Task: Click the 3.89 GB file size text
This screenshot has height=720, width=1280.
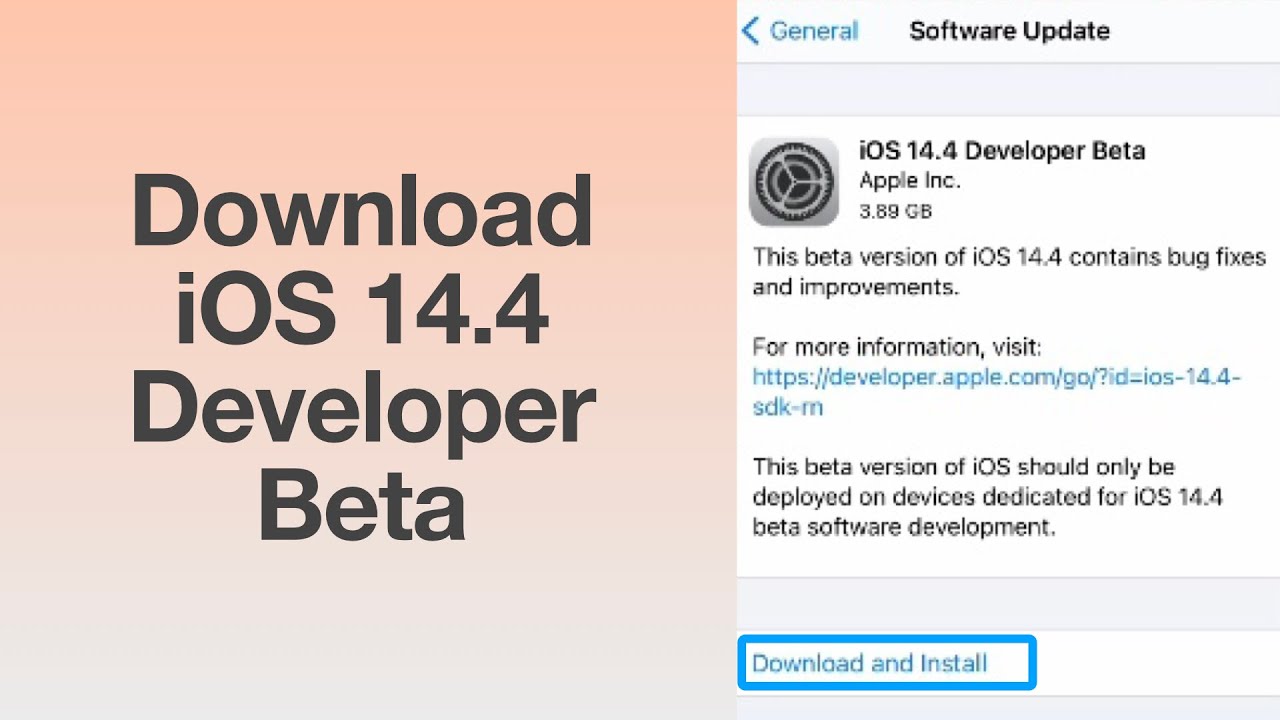Action: tap(895, 211)
